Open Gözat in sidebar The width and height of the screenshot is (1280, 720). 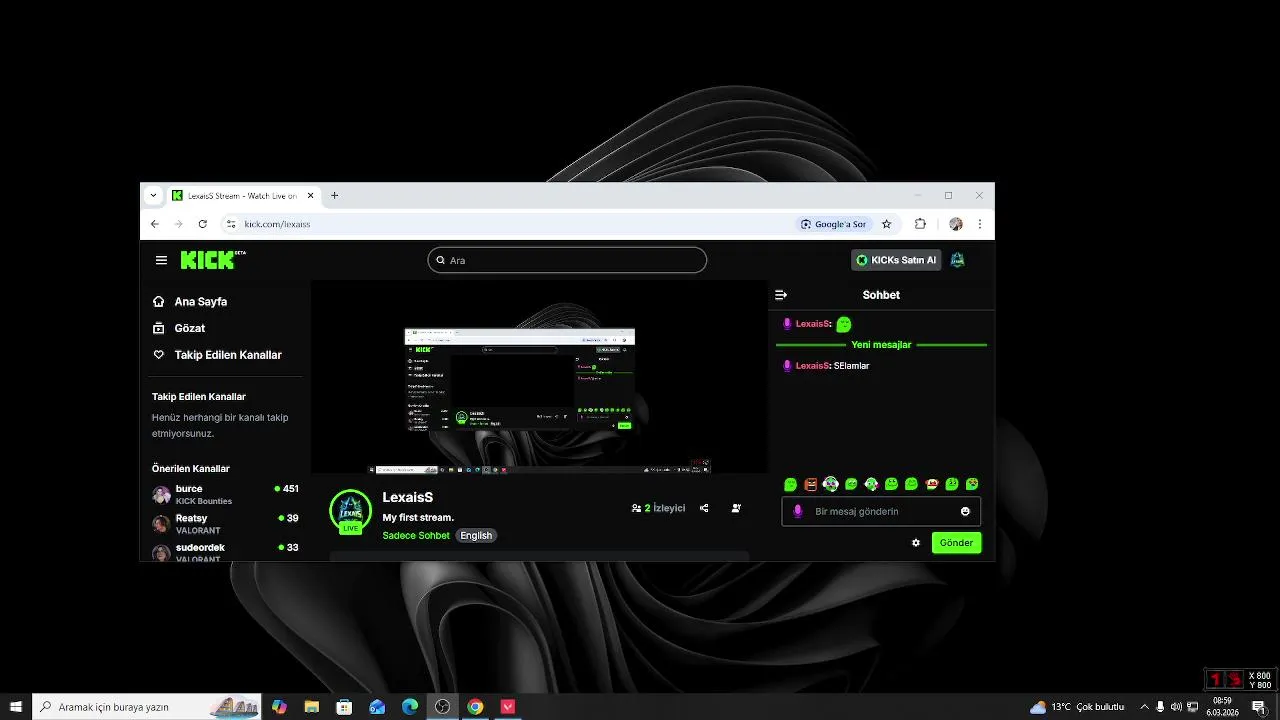point(179,328)
